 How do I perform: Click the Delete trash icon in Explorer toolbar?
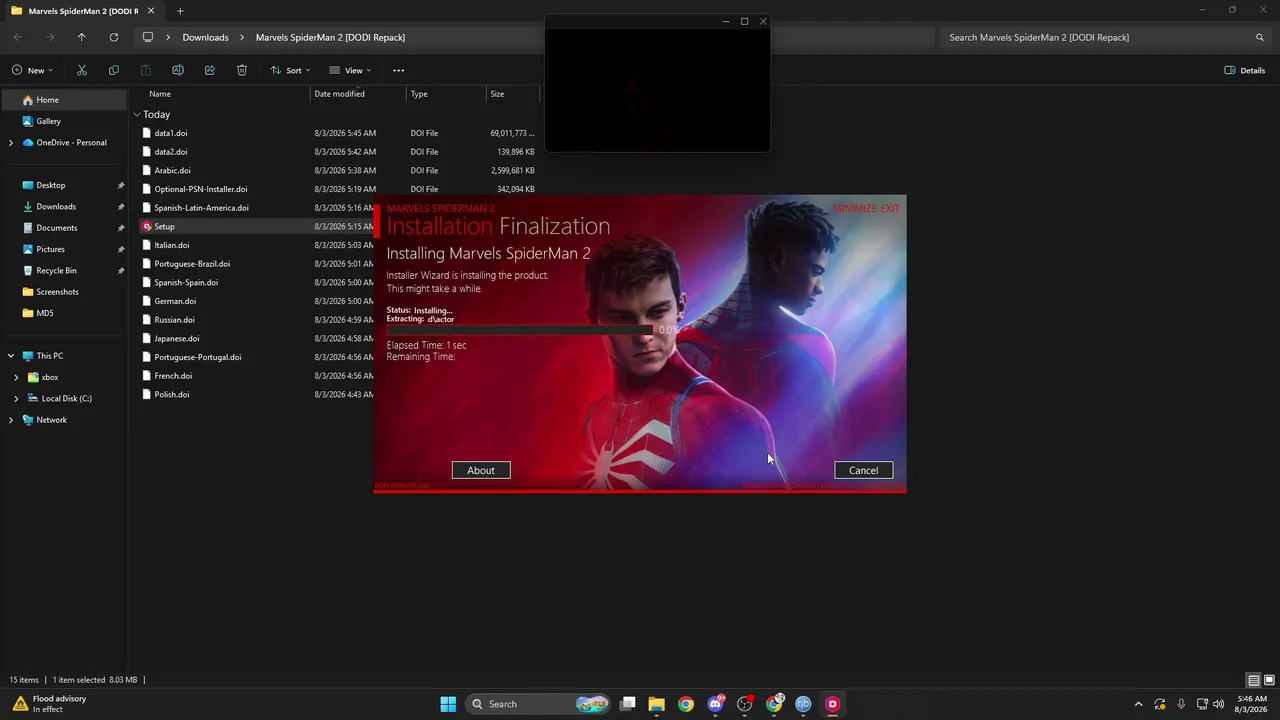[242, 70]
